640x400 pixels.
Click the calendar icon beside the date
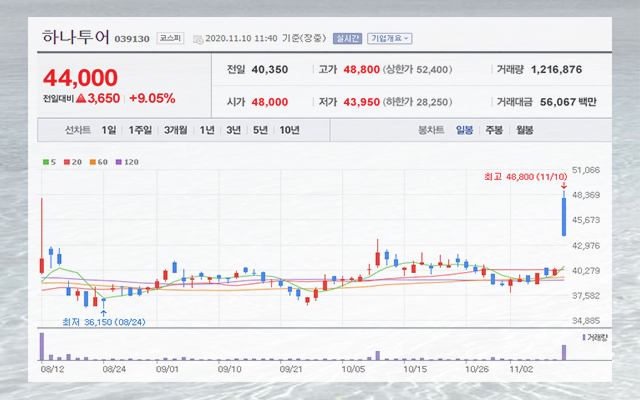[x=198, y=39]
